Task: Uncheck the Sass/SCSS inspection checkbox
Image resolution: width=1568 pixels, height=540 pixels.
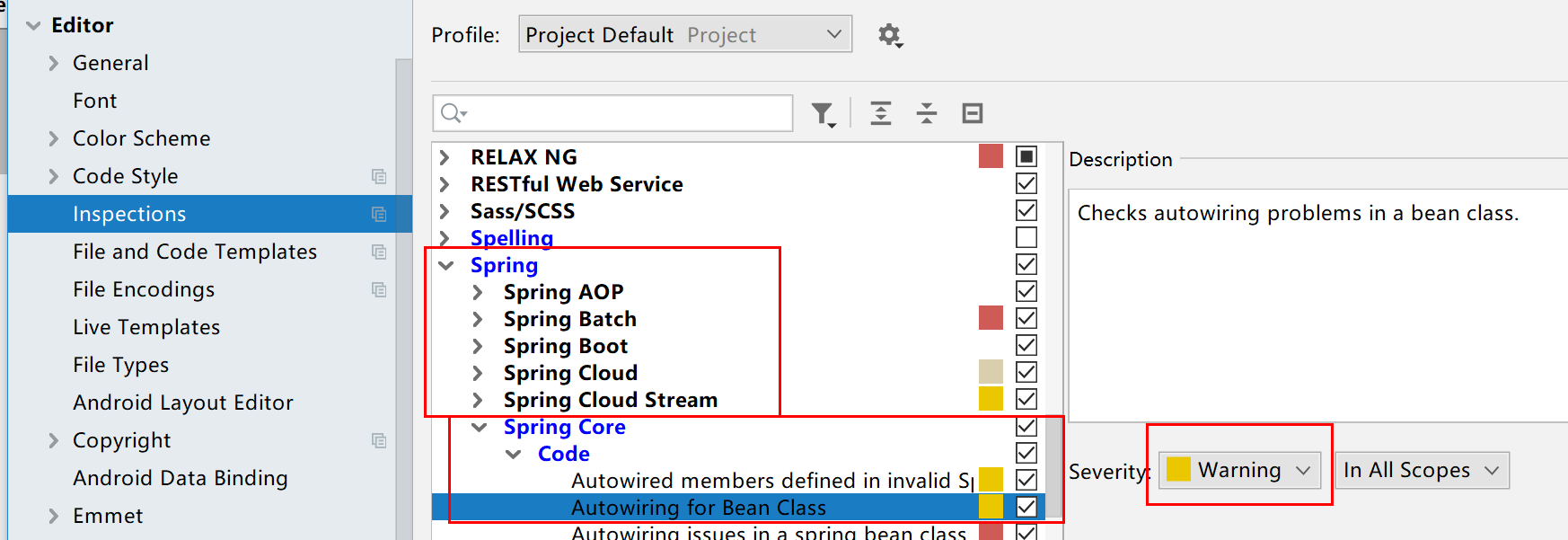Action: coord(1026,210)
